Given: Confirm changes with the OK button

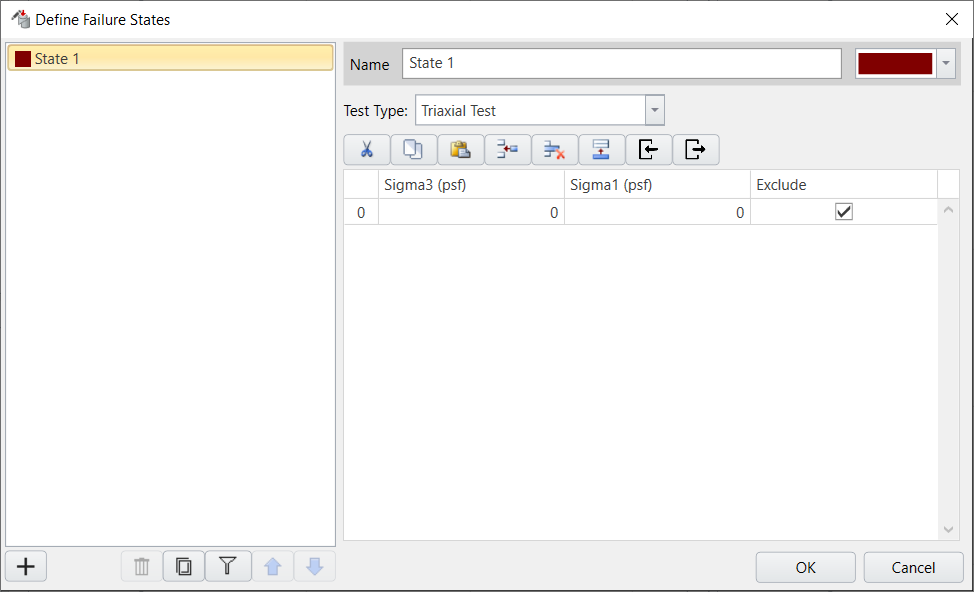Looking at the screenshot, I should [x=805, y=567].
